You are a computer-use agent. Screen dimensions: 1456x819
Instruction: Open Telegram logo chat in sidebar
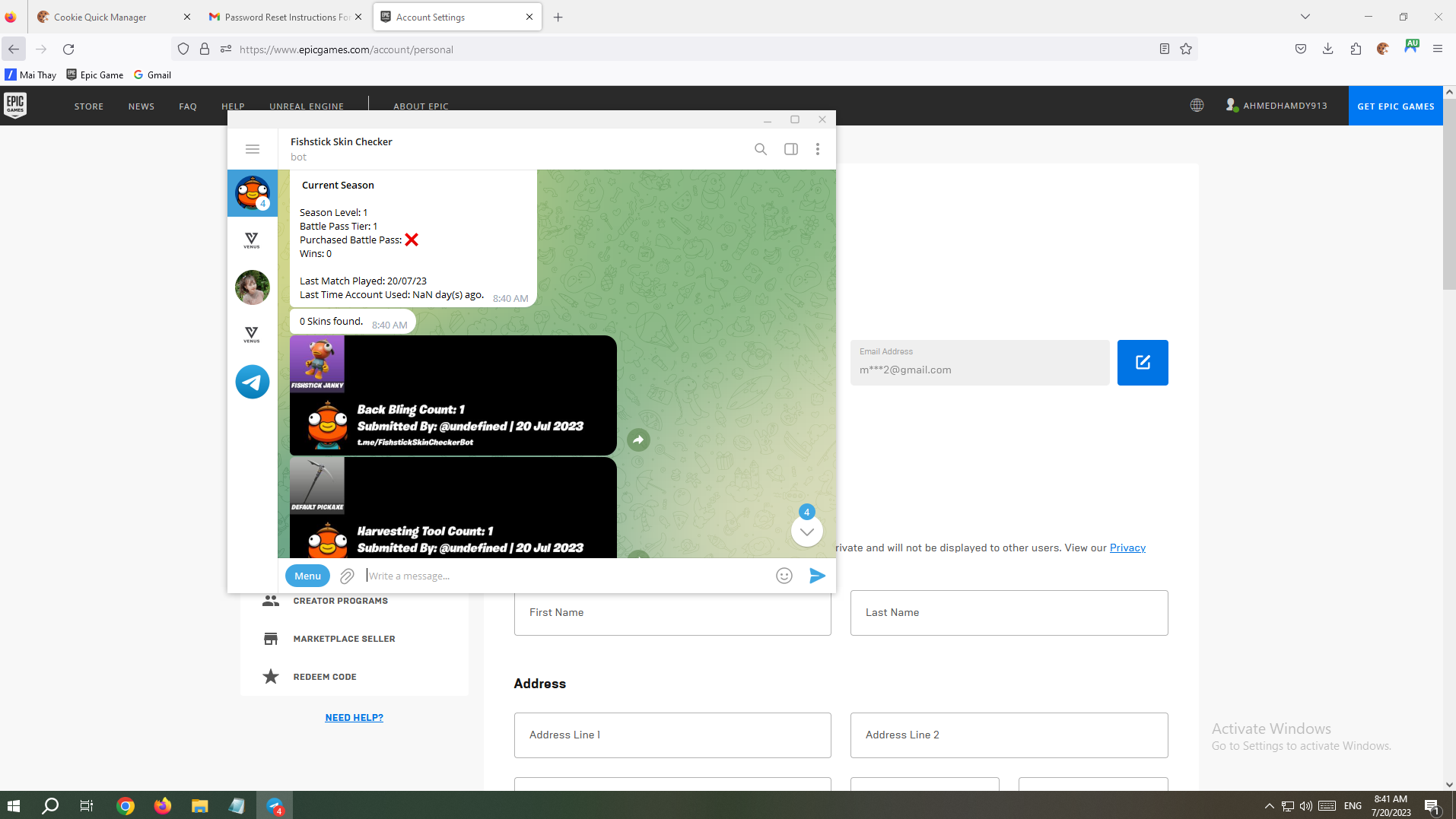click(x=253, y=382)
